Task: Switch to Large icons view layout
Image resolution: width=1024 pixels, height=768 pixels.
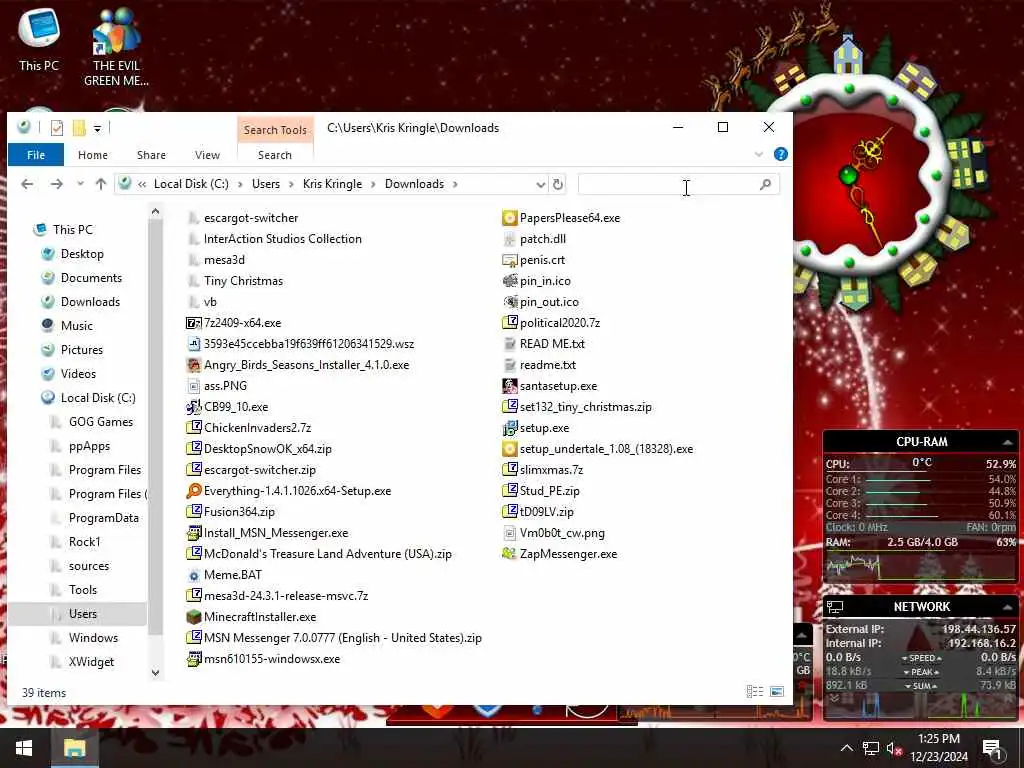Action: pos(776,692)
